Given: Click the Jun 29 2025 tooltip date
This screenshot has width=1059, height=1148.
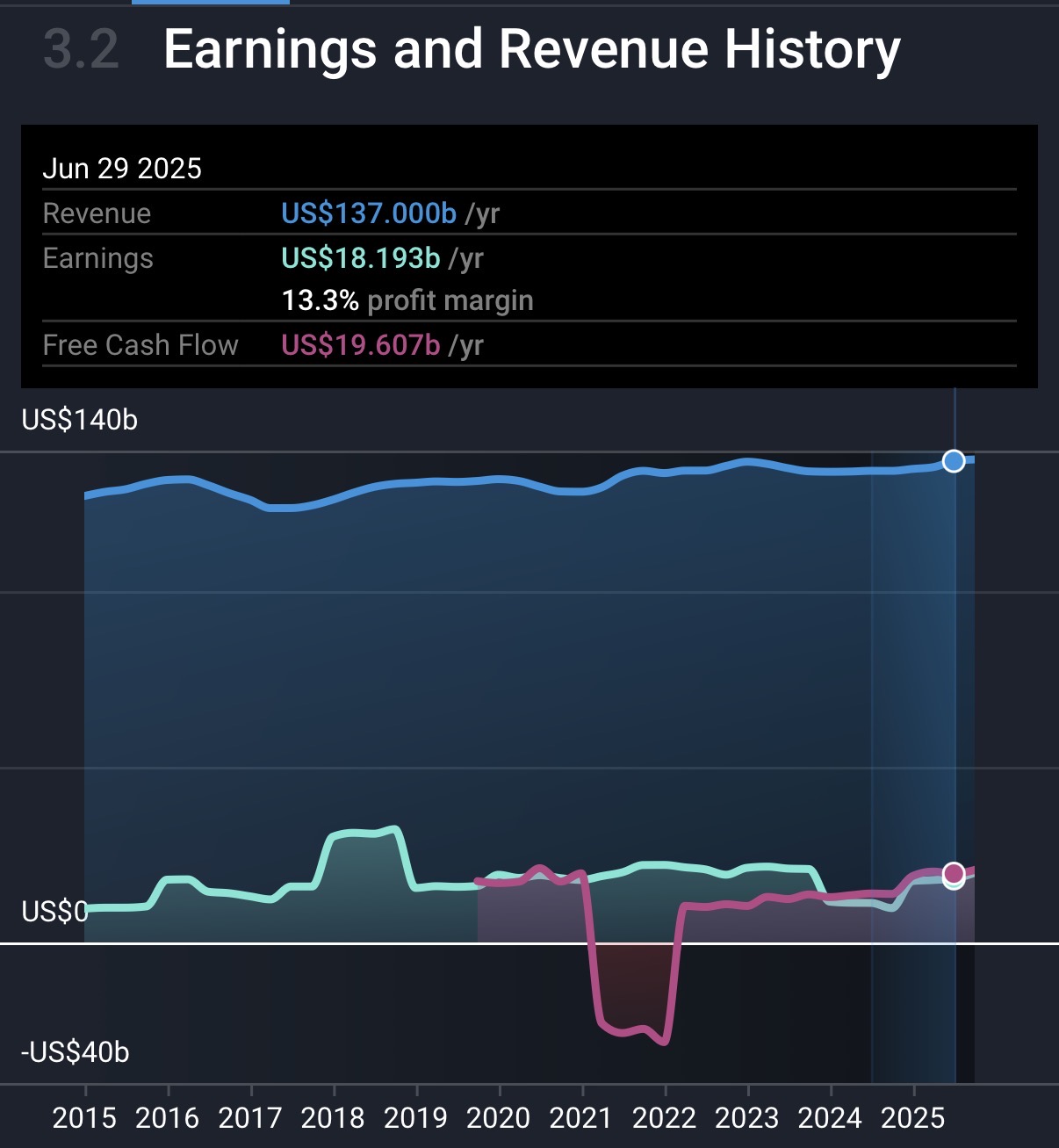Looking at the screenshot, I should pos(122,169).
